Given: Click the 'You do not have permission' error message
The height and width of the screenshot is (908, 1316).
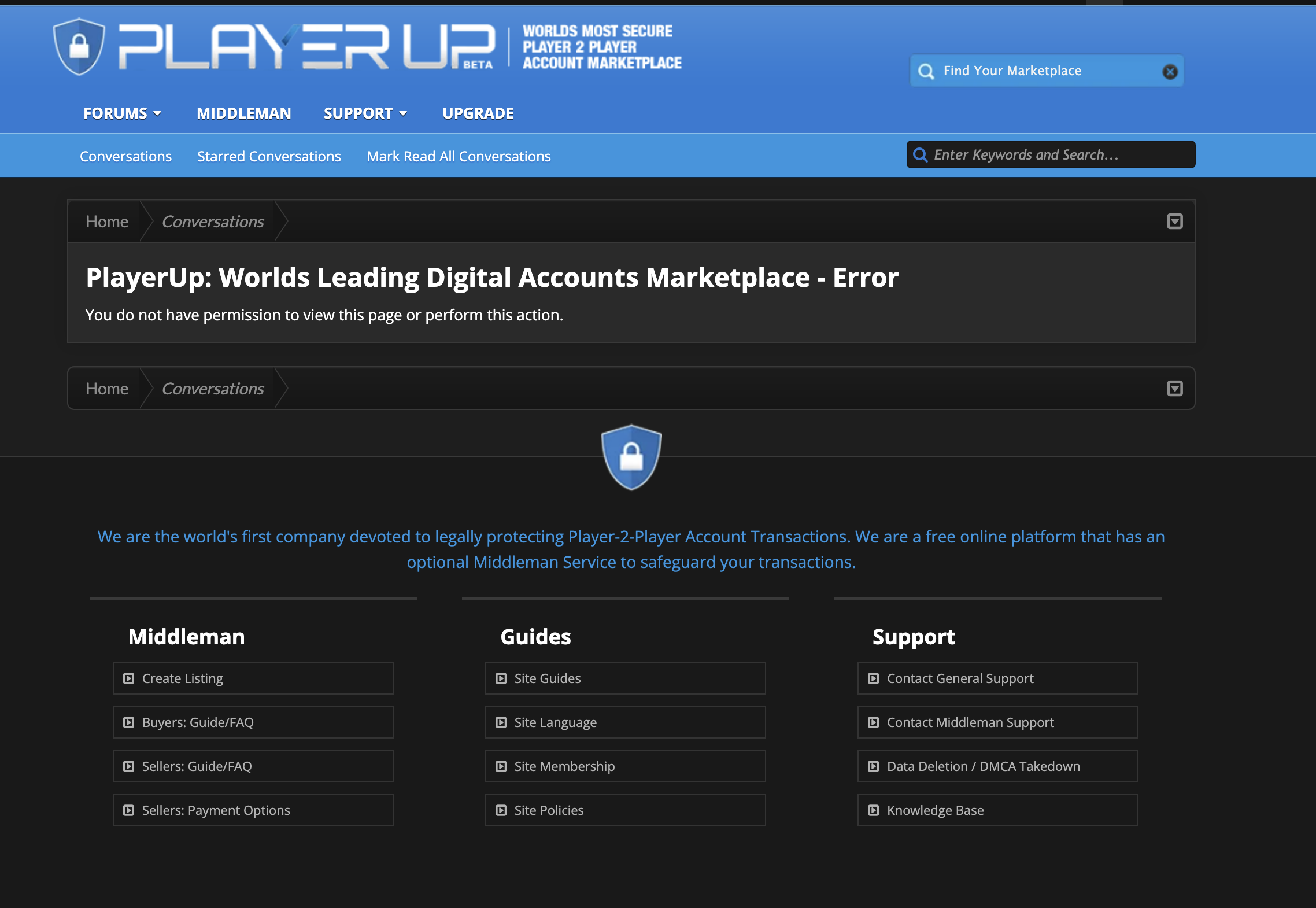Looking at the screenshot, I should click(x=324, y=315).
